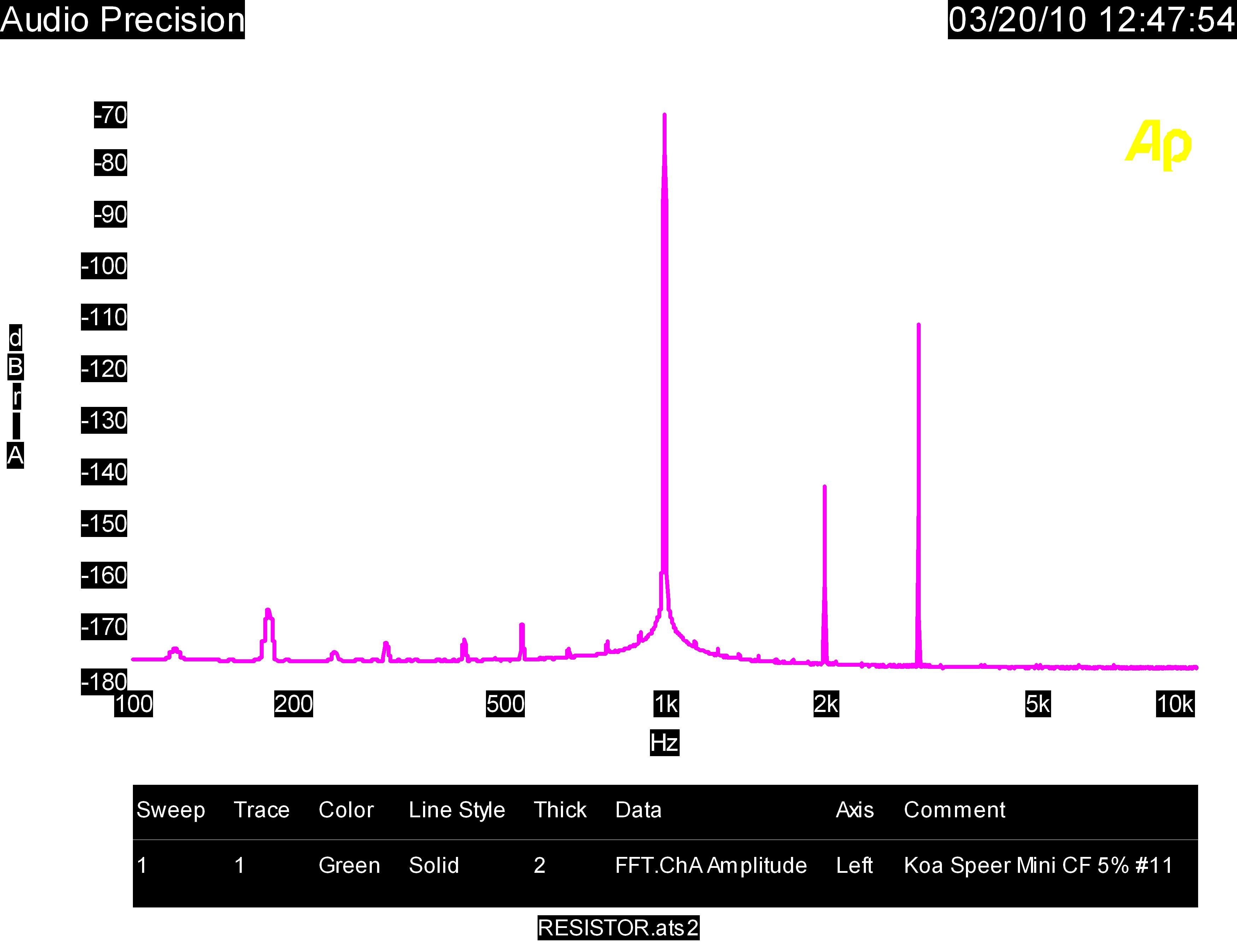1237x952 pixels.
Task: Click the -80 y-axis label
Action: 110,163
